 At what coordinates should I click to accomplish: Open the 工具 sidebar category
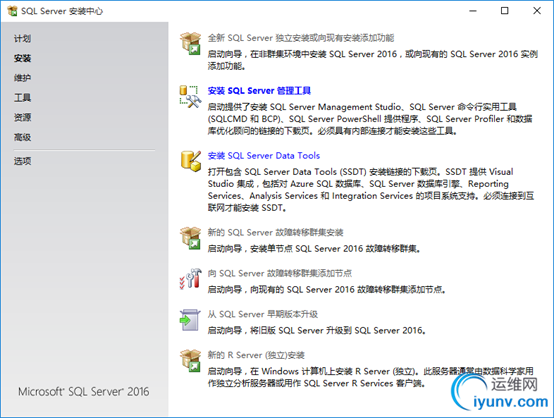tap(22, 98)
